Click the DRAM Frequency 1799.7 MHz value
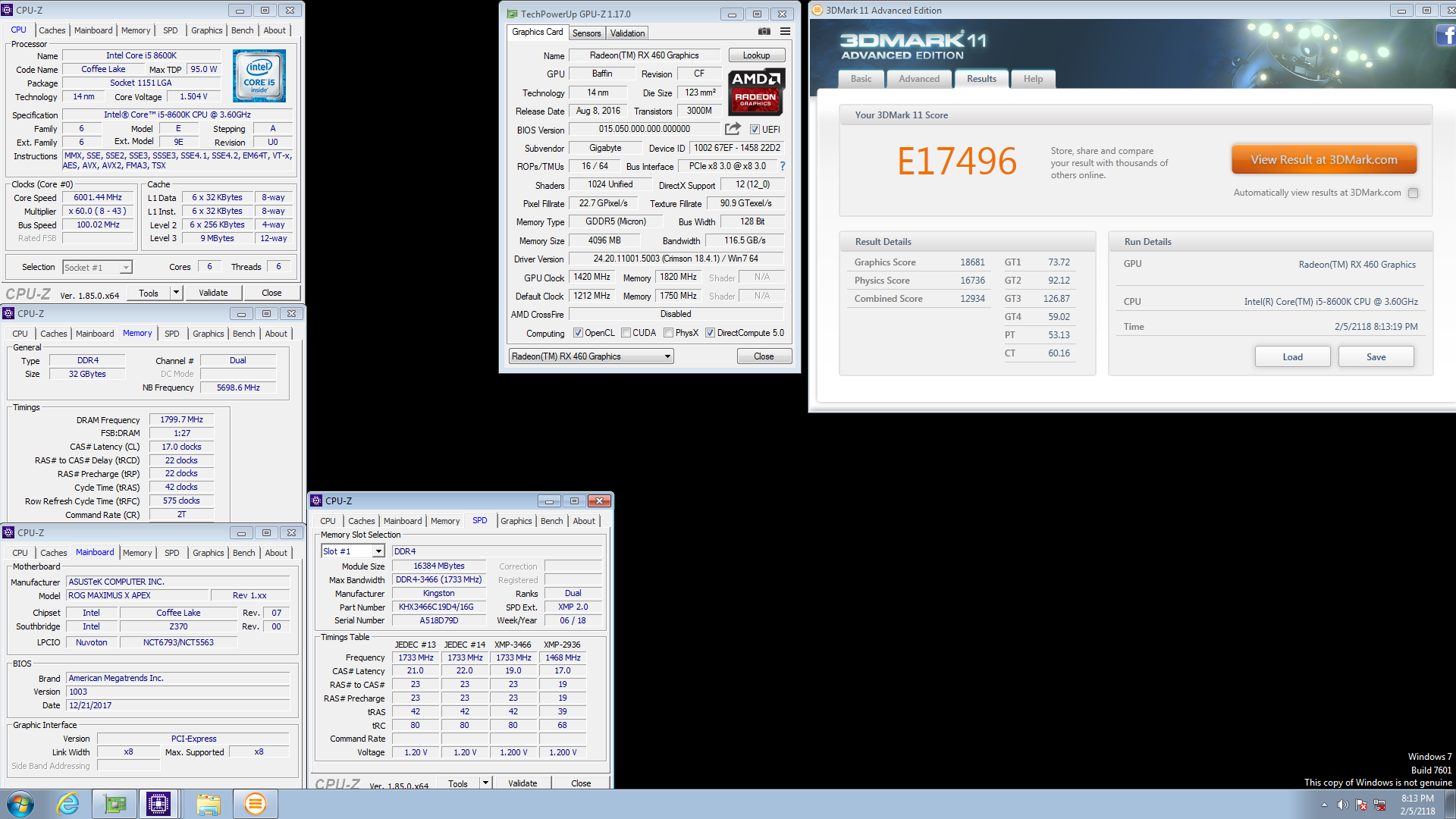Viewport: 1456px width, 819px height. click(181, 419)
